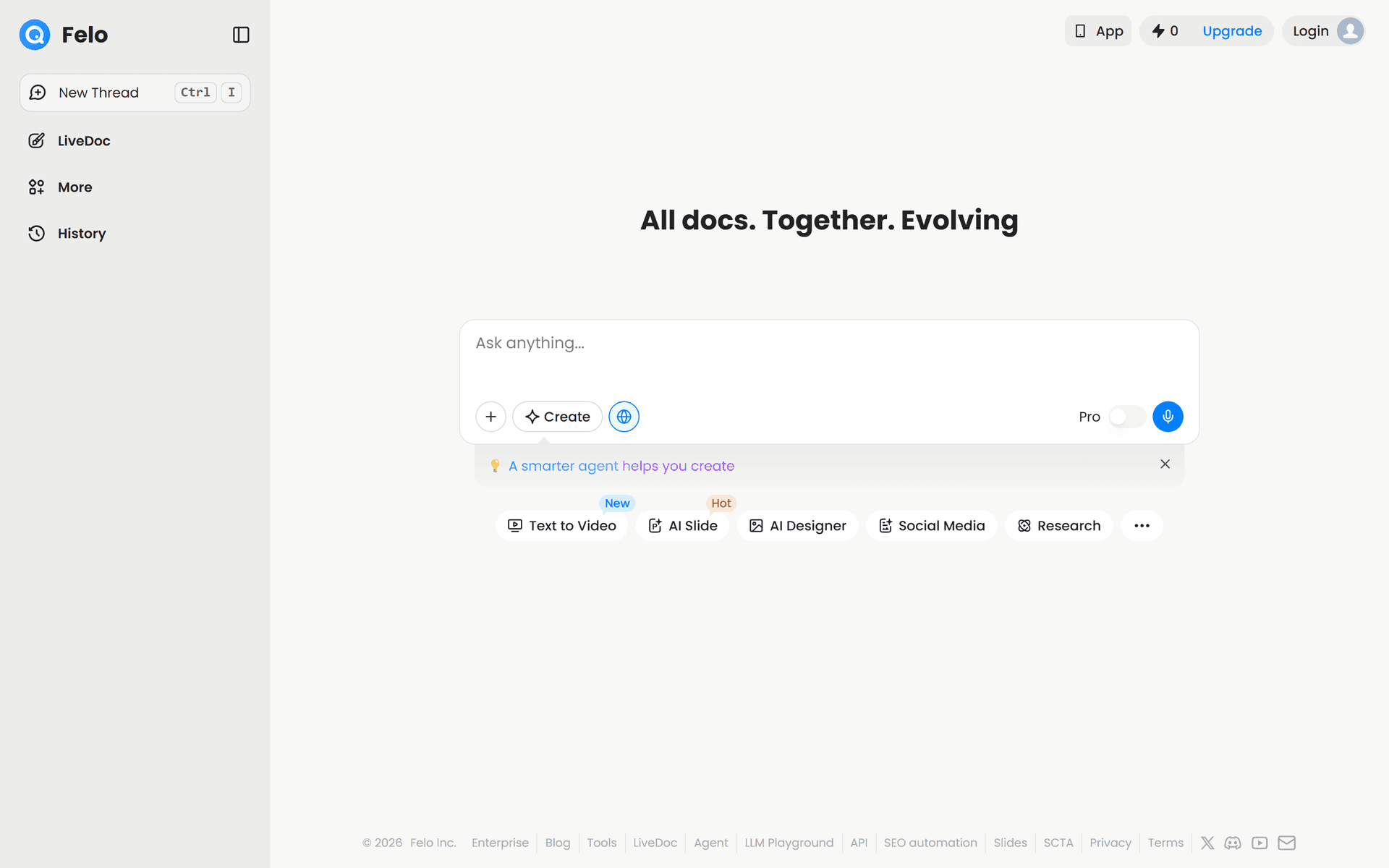
Task: Open the Create options
Action: tap(557, 417)
